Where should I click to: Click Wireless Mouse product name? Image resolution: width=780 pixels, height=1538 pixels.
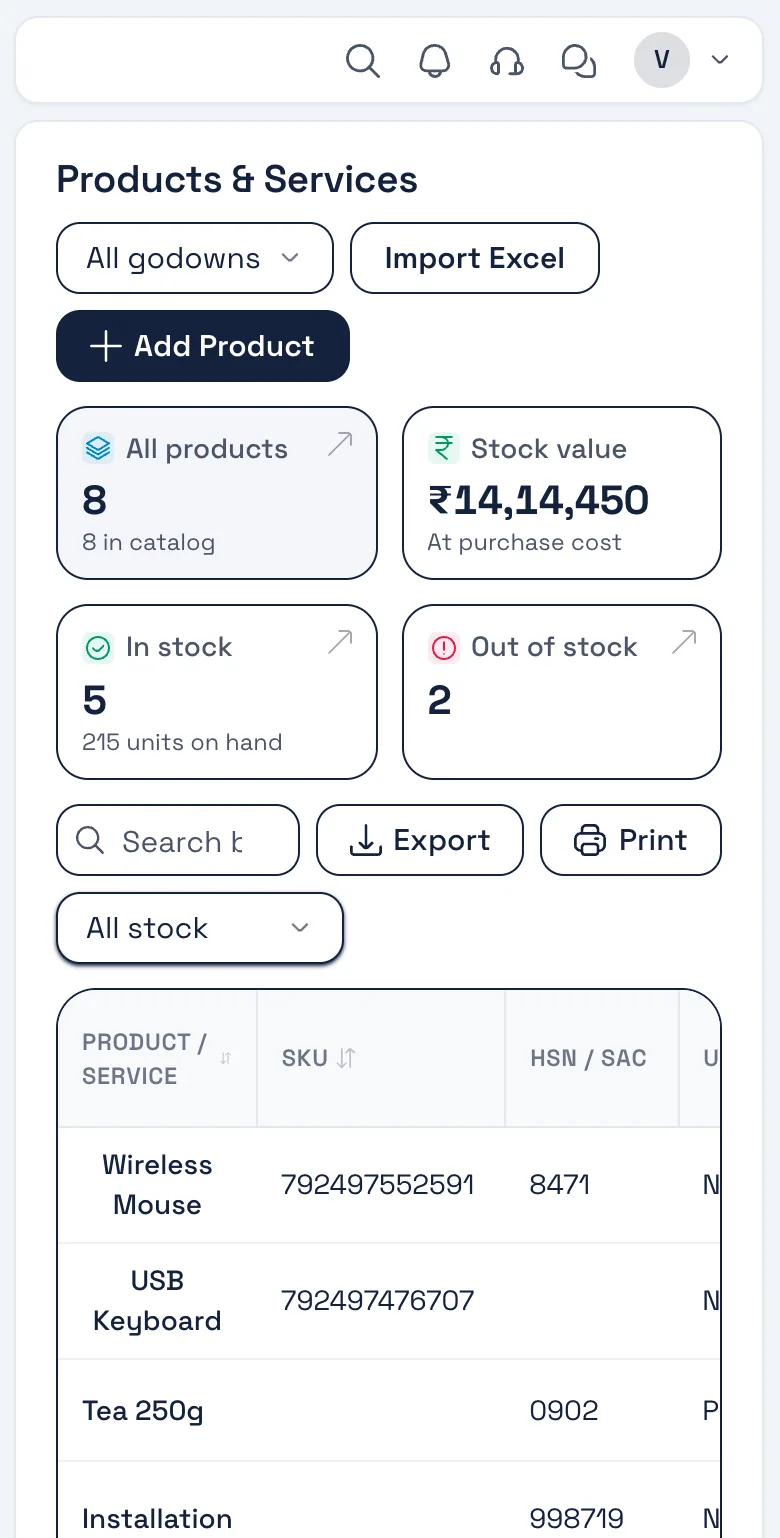(157, 1185)
